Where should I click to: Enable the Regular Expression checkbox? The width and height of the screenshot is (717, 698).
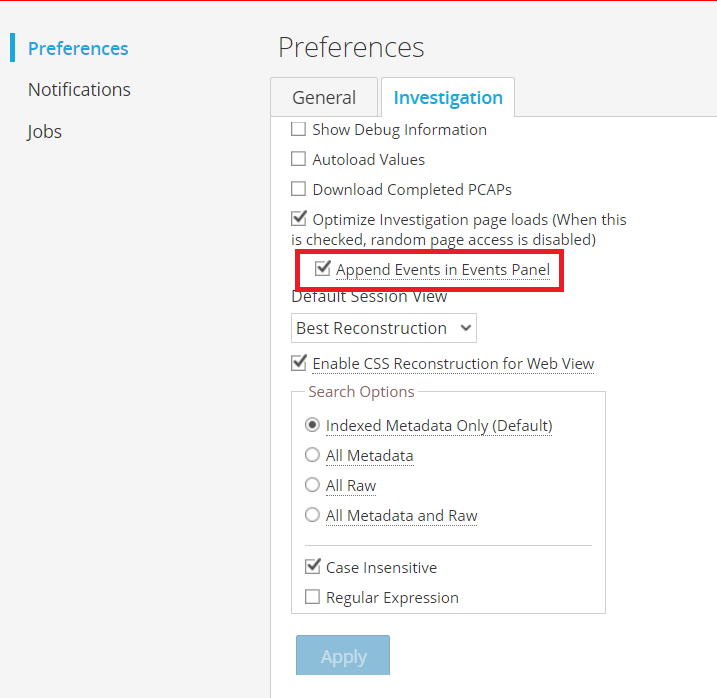(x=312, y=597)
